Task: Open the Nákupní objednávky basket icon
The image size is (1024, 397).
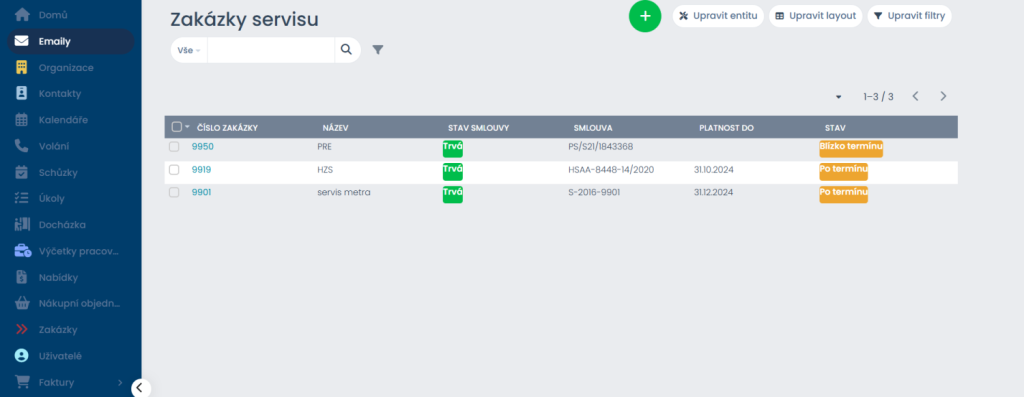Action: coord(22,303)
